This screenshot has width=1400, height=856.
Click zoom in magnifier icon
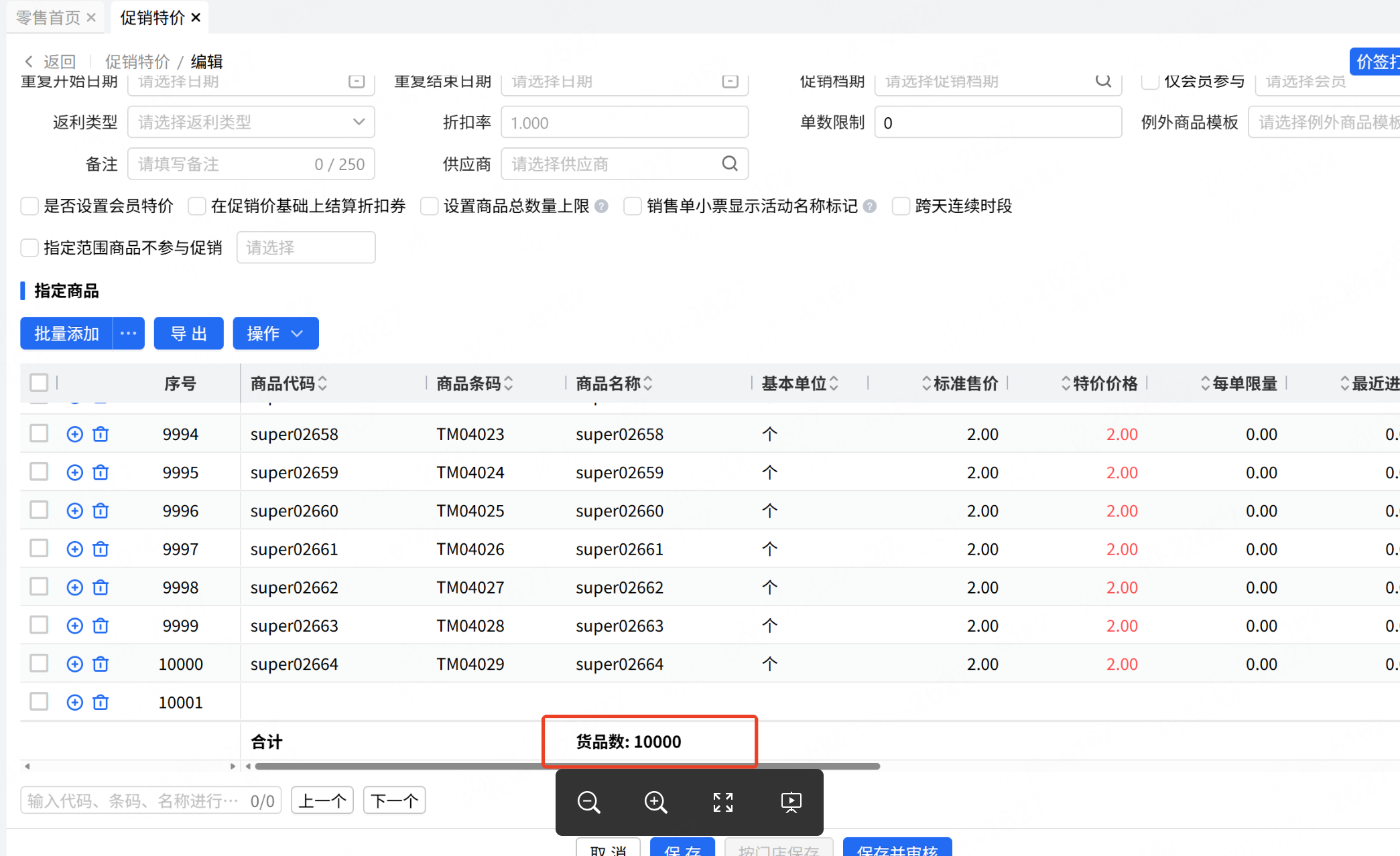655,802
